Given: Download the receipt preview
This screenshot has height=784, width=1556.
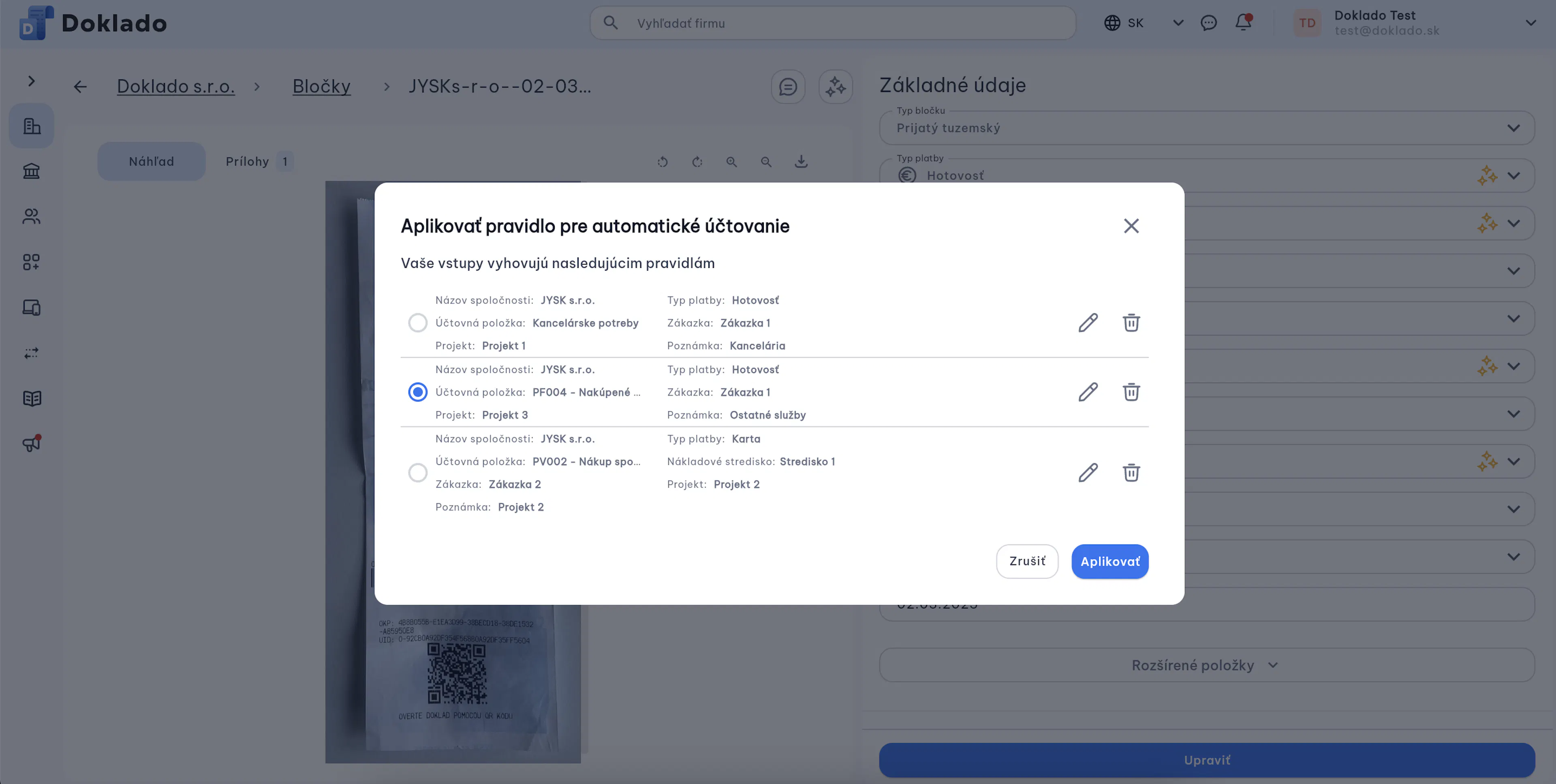Looking at the screenshot, I should pyautogui.click(x=801, y=161).
